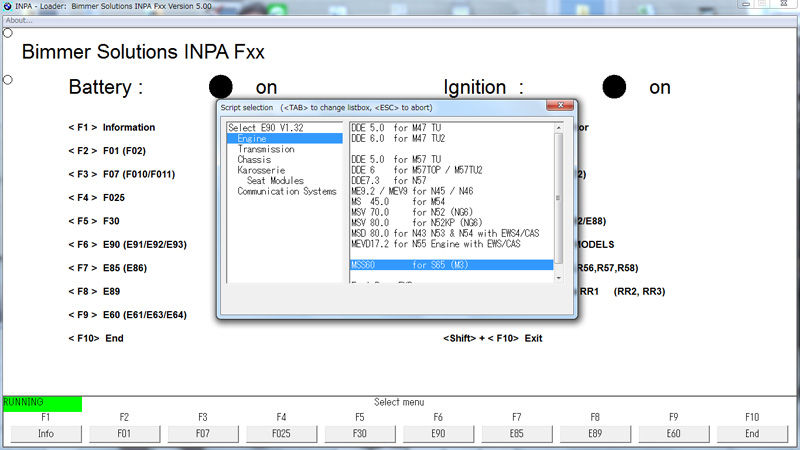
Task: Select 'Select E90 V1.32' header row
Action: pyautogui.click(x=265, y=128)
